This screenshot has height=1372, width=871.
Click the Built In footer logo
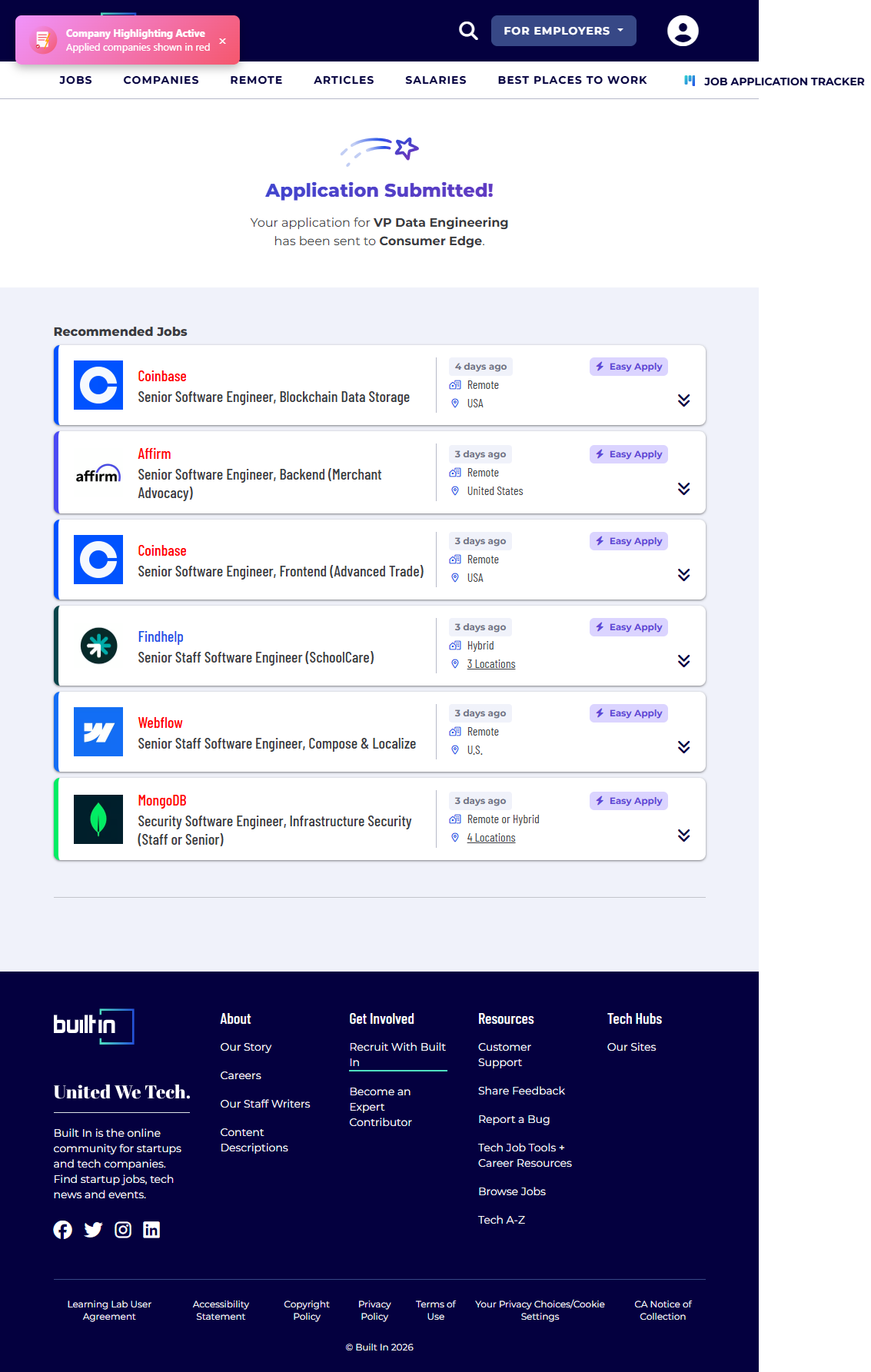pos(94,1026)
